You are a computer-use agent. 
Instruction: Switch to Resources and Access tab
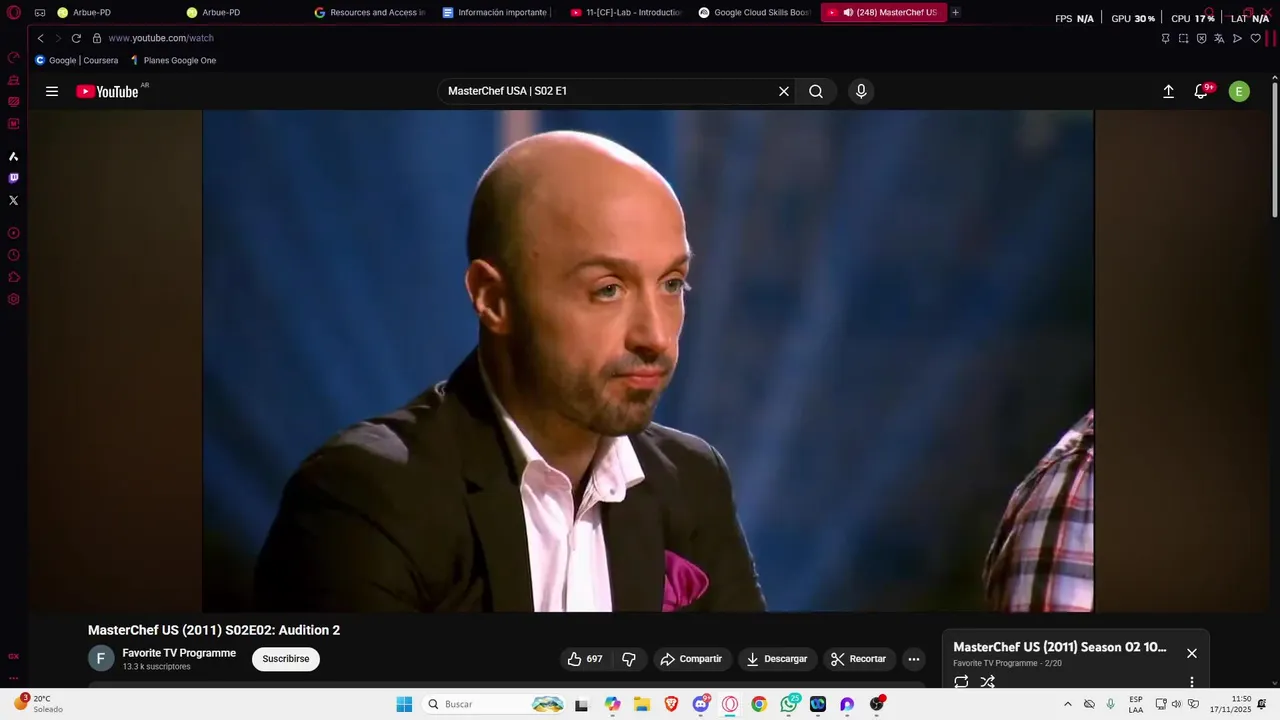370,12
